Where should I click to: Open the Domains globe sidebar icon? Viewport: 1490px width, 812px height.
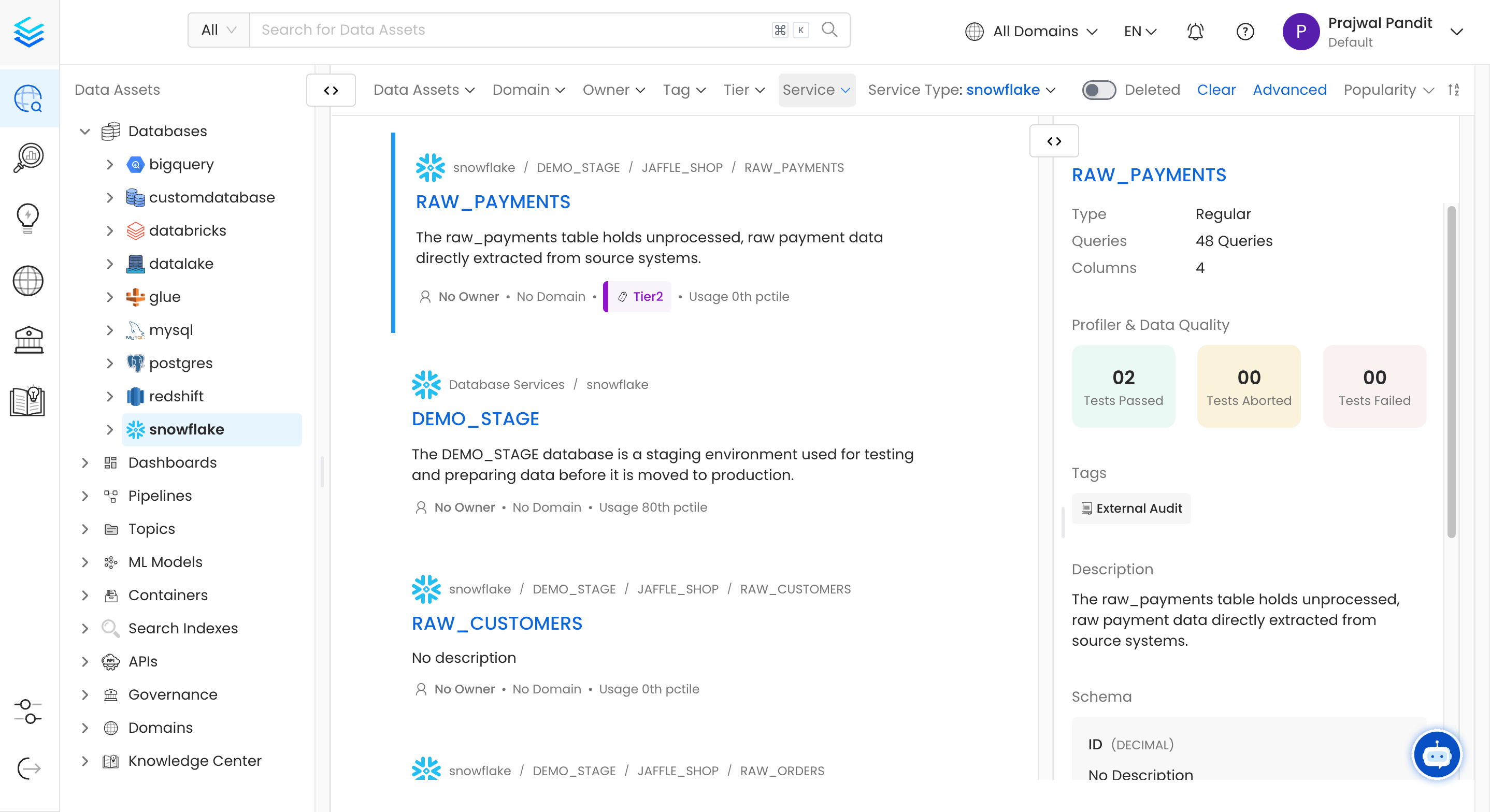pyautogui.click(x=28, y=281)
